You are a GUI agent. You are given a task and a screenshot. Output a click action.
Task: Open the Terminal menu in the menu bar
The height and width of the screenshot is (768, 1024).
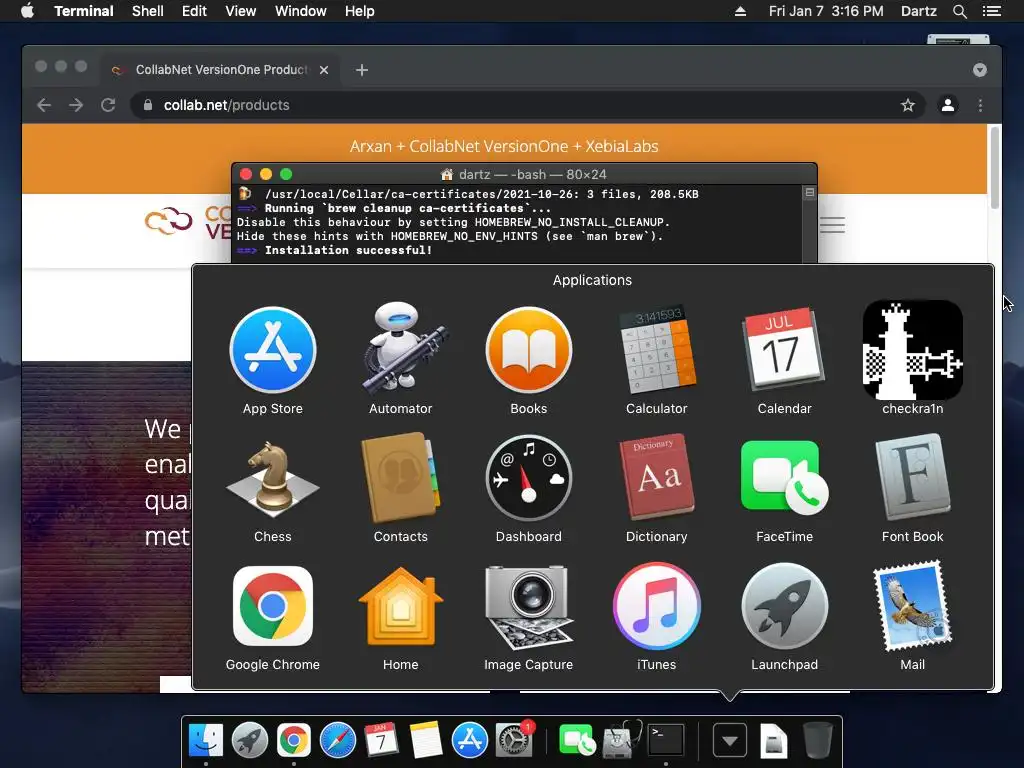coord(84,11)
